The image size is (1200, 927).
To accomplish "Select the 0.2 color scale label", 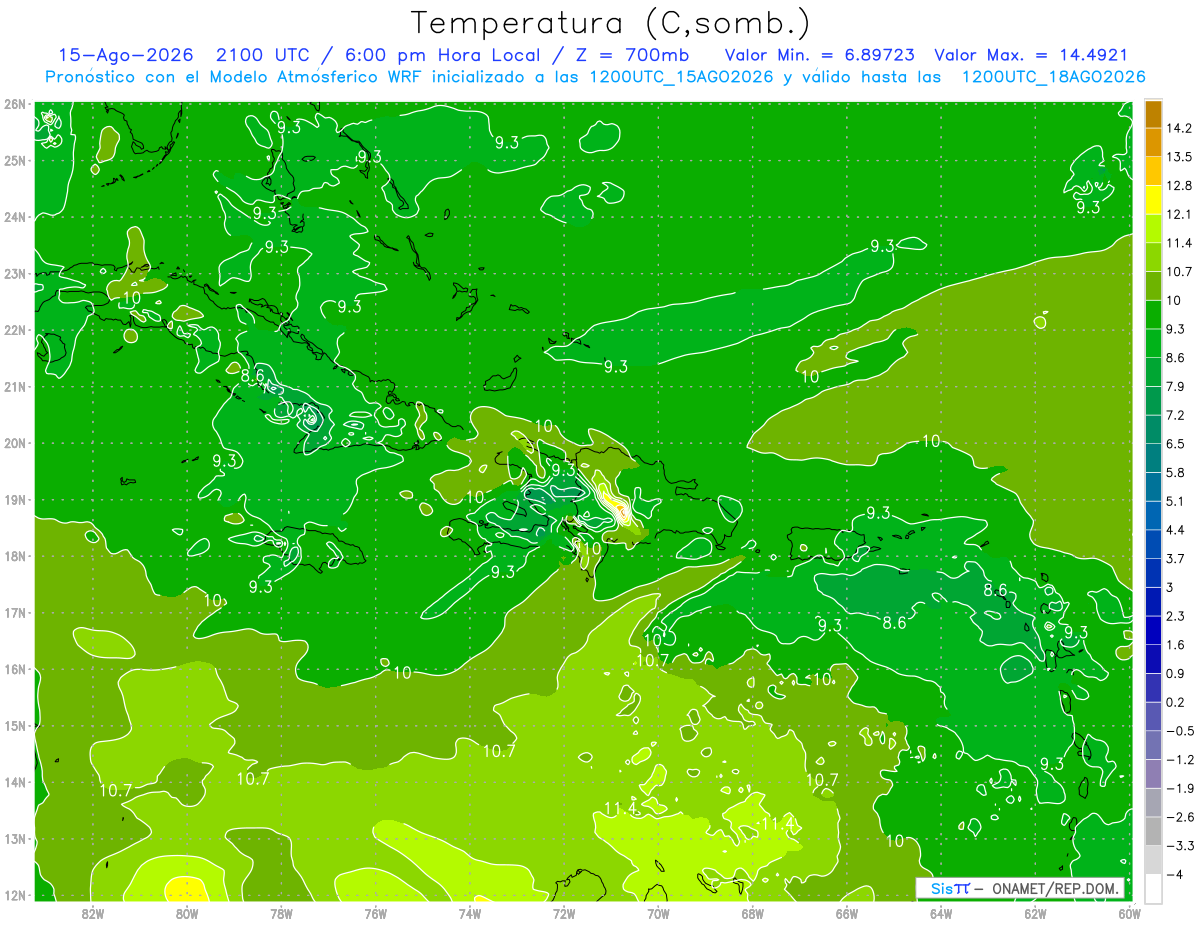I will tap(1175, 702).
